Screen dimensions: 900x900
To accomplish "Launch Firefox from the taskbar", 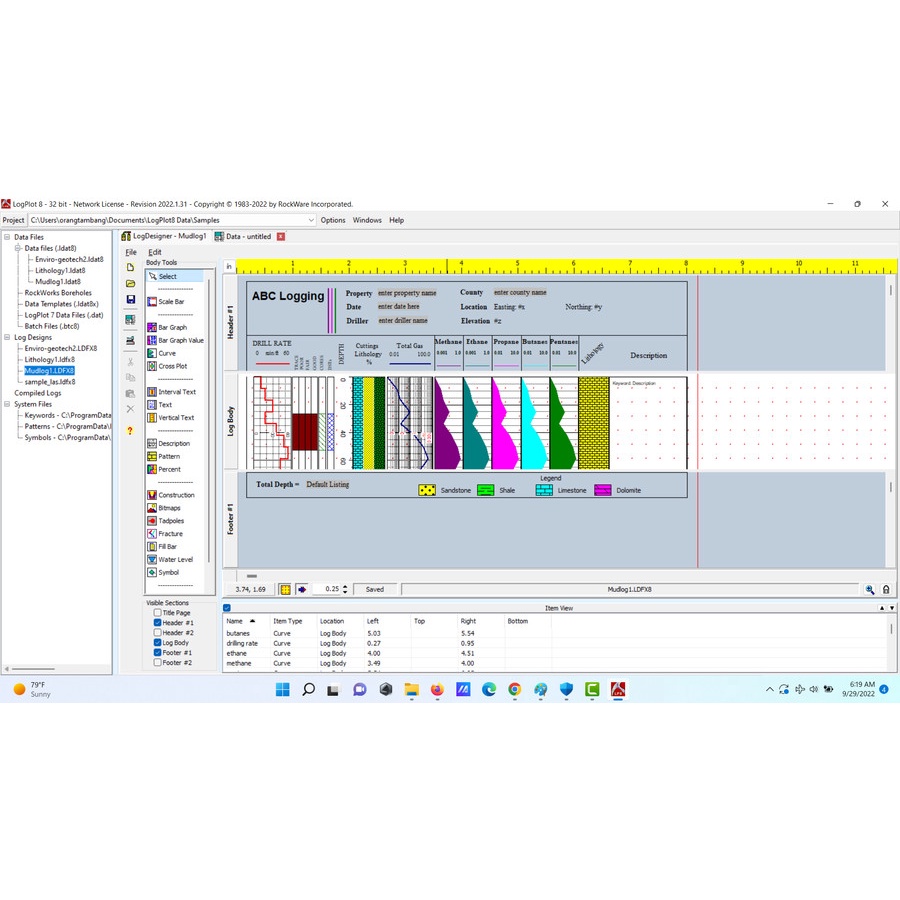I will tap(436, 689).
